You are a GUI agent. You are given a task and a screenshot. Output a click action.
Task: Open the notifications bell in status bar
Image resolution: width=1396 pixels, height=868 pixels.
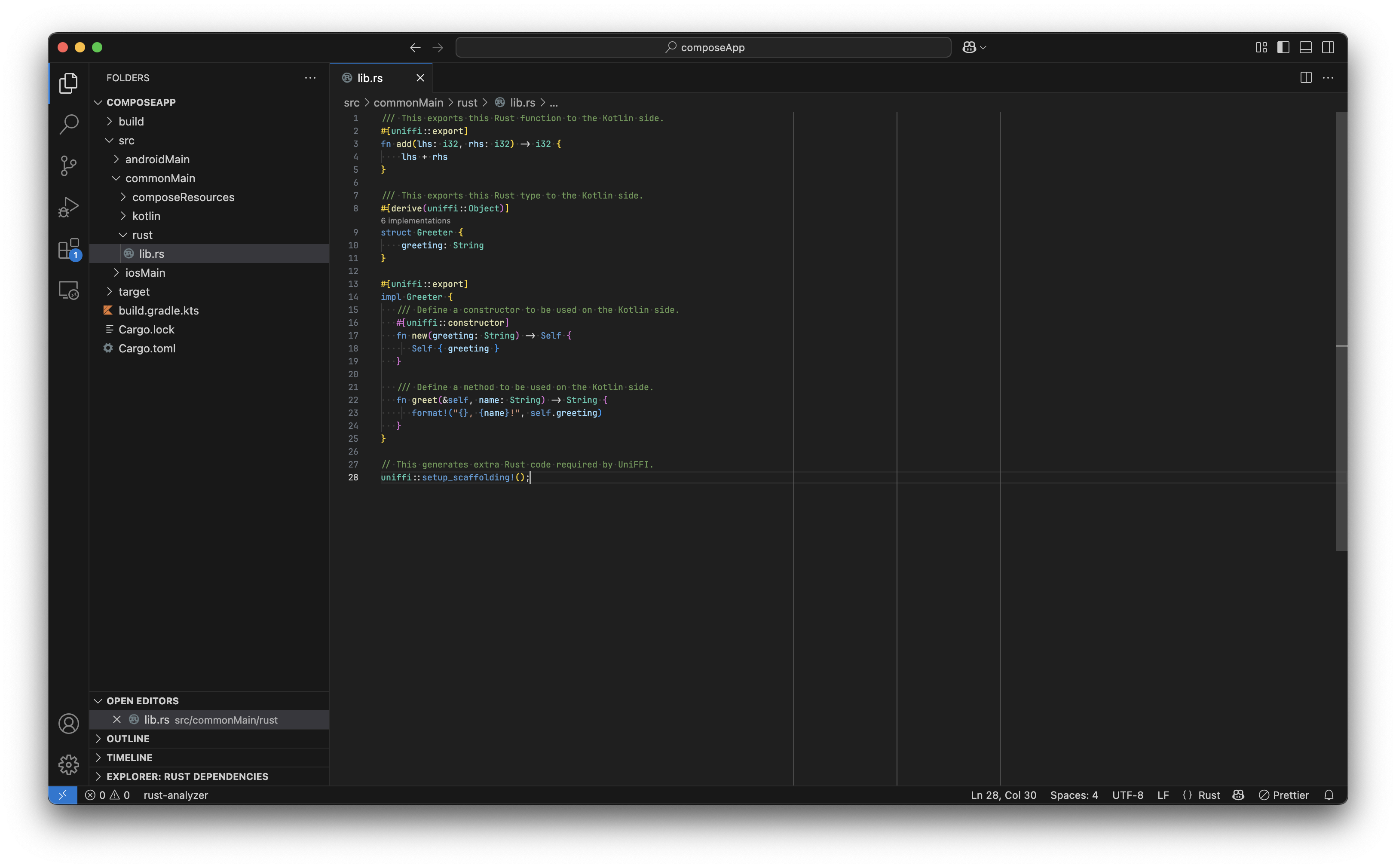[x=1328, y=795]
